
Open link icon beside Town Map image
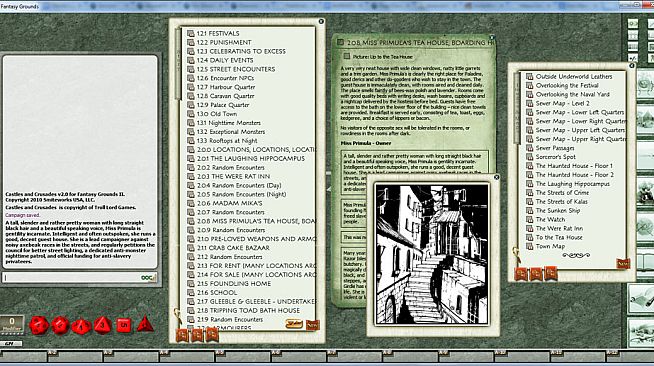[529, 246]
